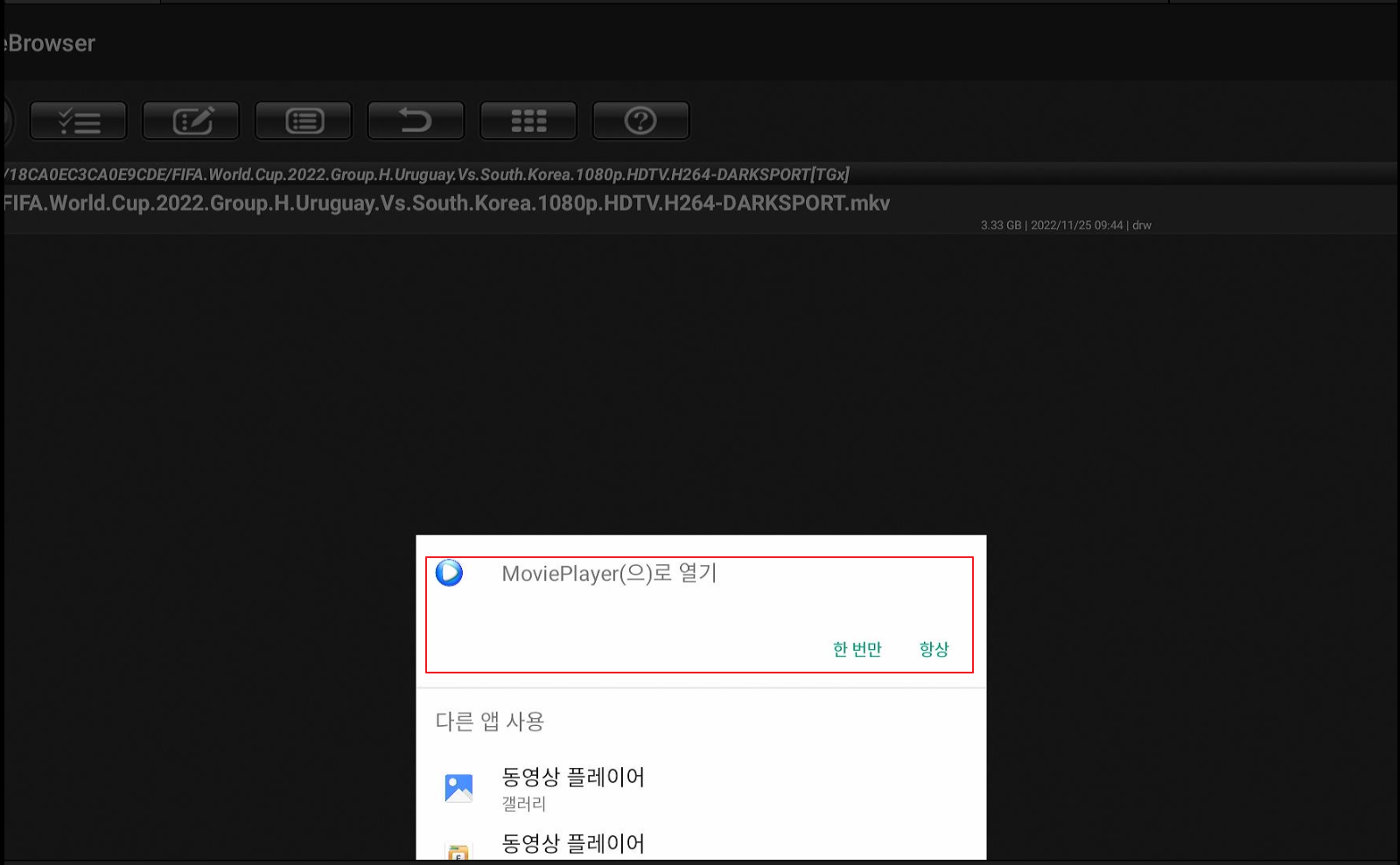
Task: Click the TGx folder path bar
Action: coord(700,174)
